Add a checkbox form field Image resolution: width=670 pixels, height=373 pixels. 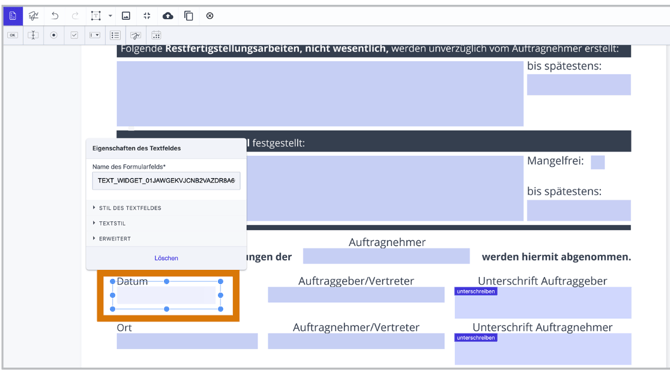pos(74,35)
